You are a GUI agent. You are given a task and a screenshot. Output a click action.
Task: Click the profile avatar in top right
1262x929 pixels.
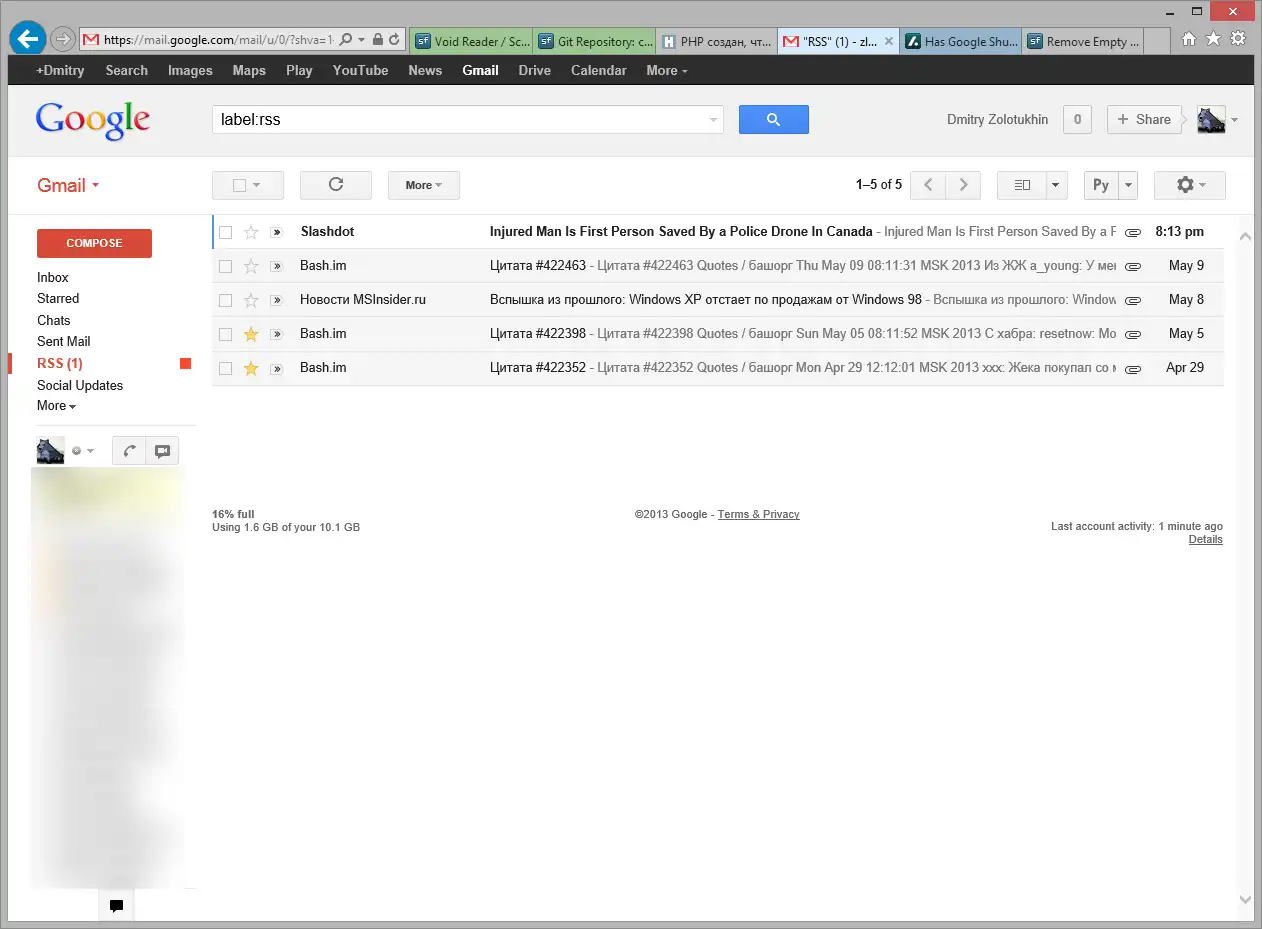pyautogui.click(x=1211, y=119)
